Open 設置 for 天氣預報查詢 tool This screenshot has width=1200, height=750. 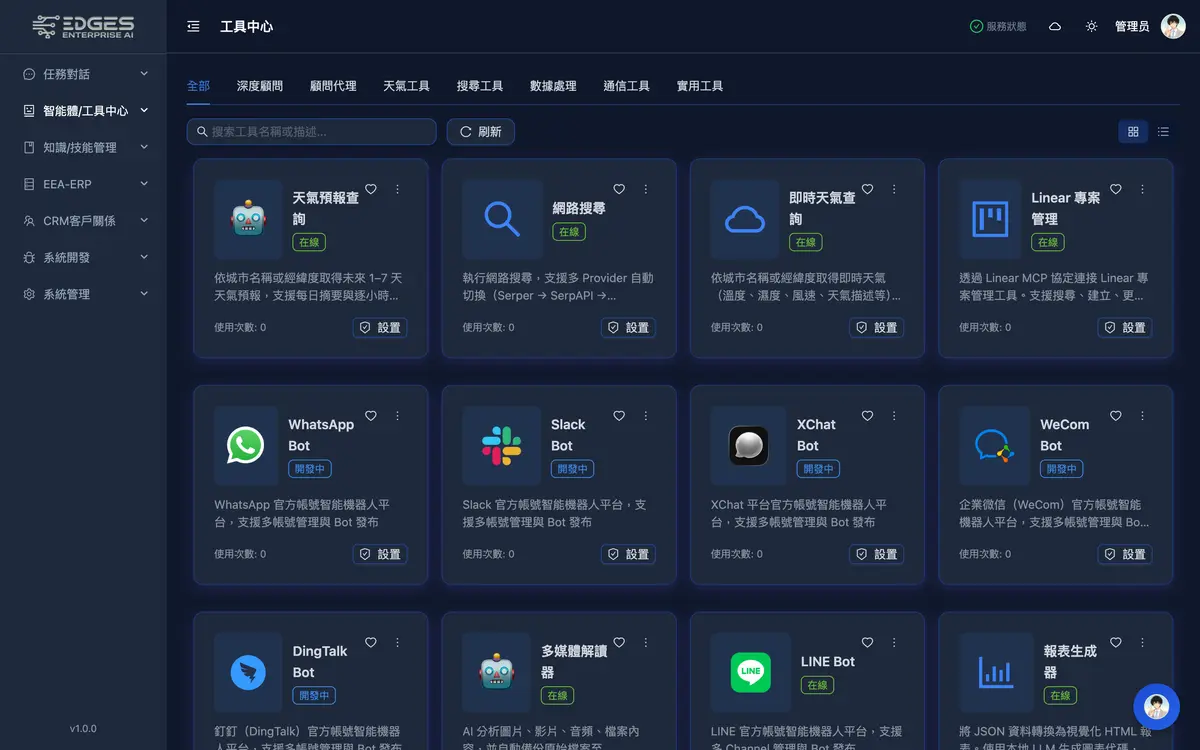tap(380, 328)
